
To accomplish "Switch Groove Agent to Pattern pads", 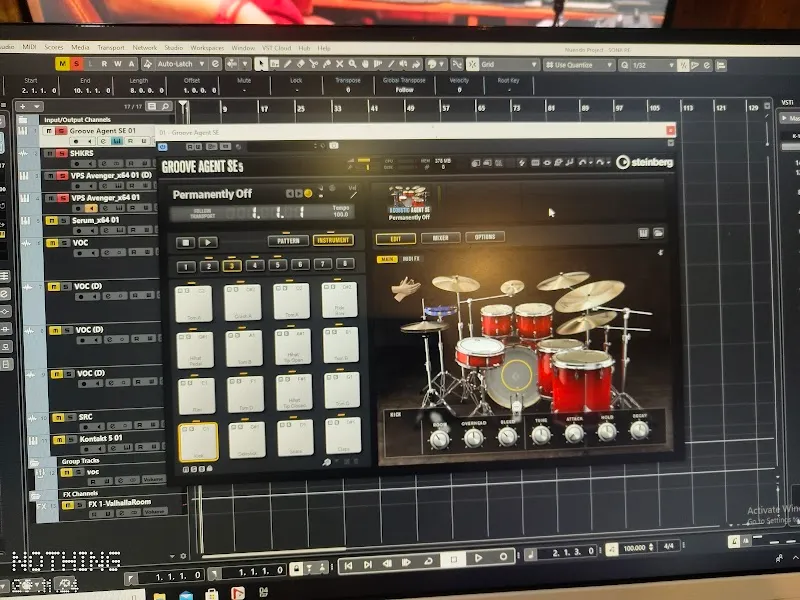I will coord(288,240).
